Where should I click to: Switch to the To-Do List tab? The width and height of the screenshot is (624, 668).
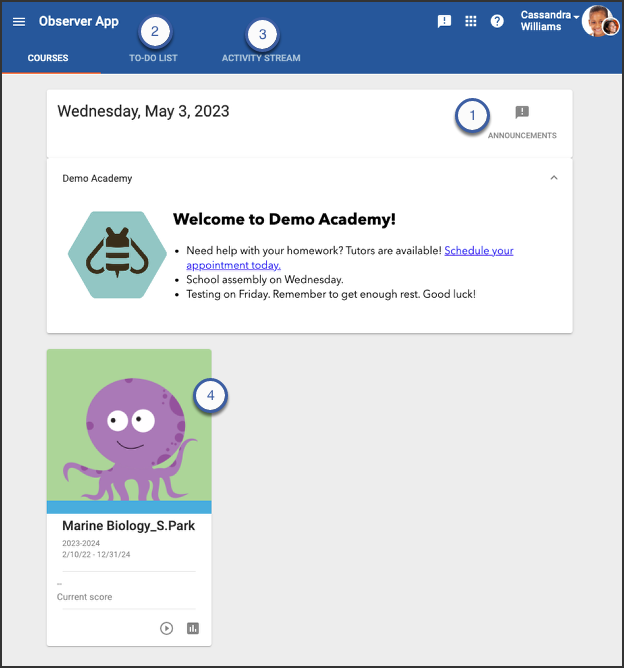pyautogui.click(x=153, y=58)
